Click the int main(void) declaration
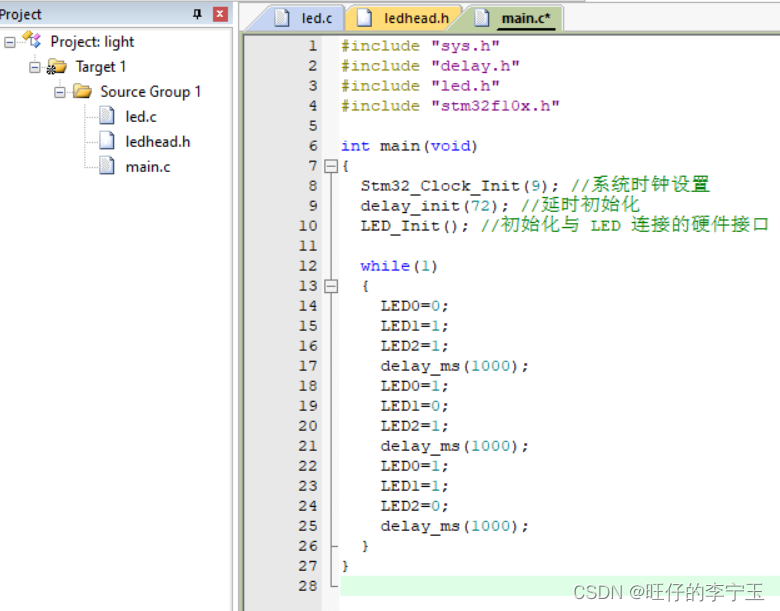The width and height of the screenshot is (780, 611). click(x=409, y=146)
